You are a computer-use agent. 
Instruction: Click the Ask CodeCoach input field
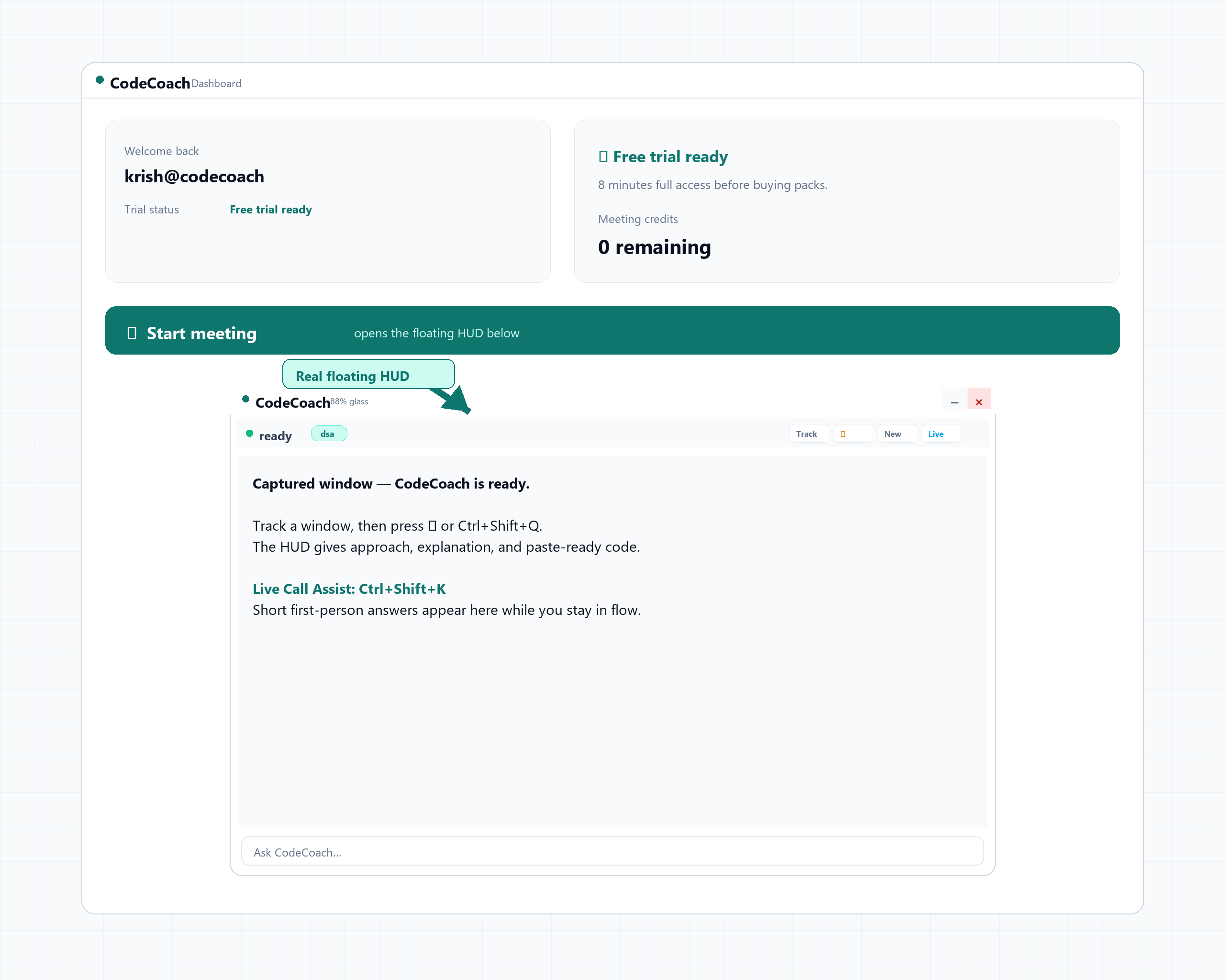[x=612, y=851]
